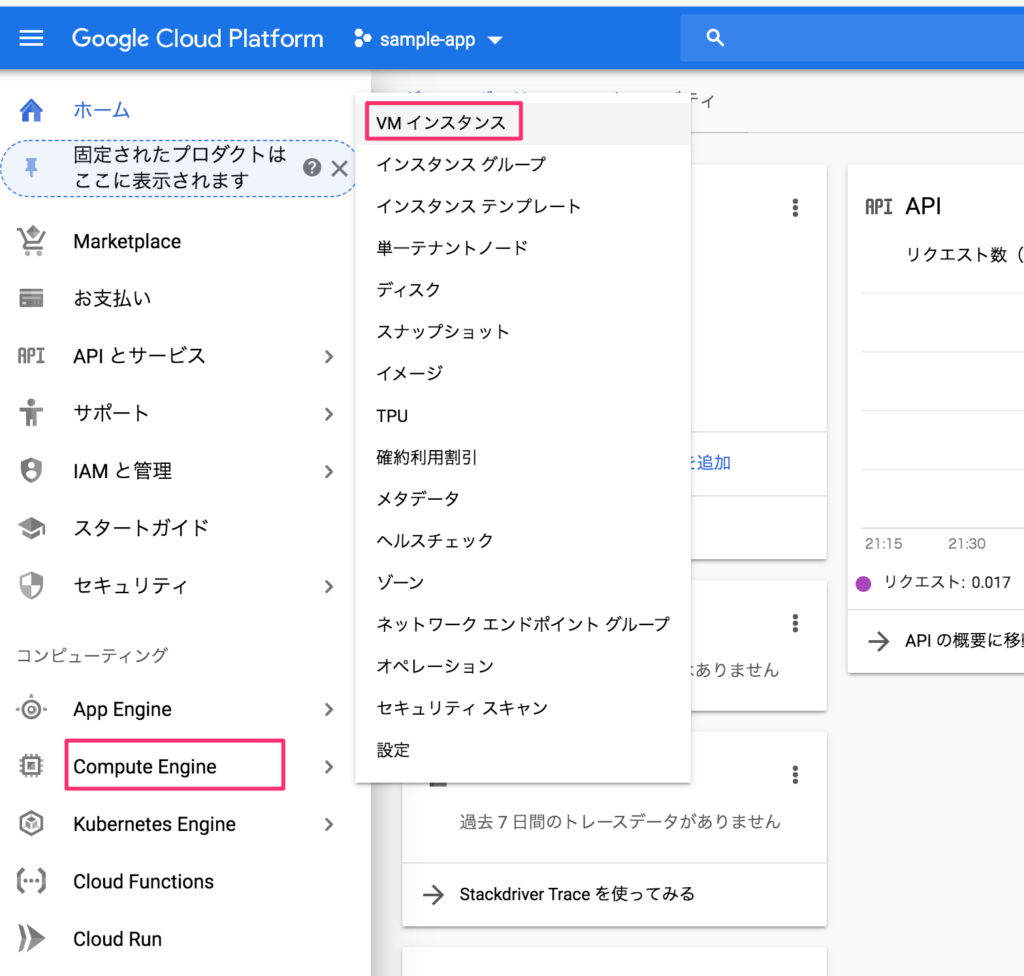1024x976 pixels.
Task: Click the sample-app project icon
Action: tap(362, 39)
